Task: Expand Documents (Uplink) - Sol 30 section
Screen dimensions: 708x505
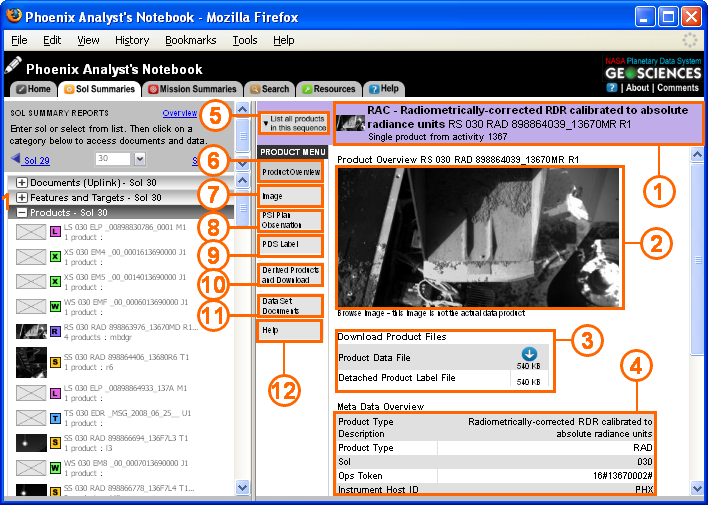Action: coord(22,183)
